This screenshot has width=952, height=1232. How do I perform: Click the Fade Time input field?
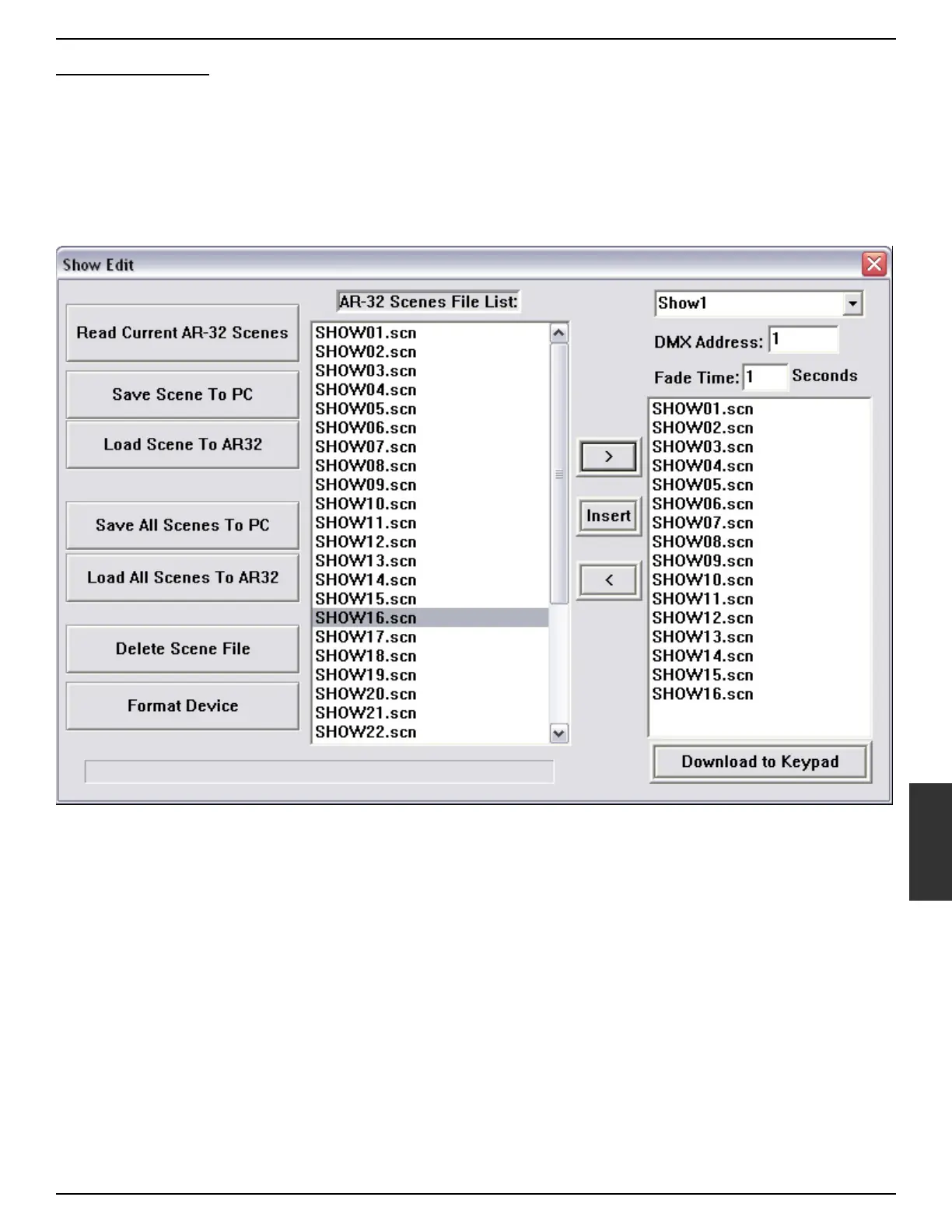click(765, 377)
